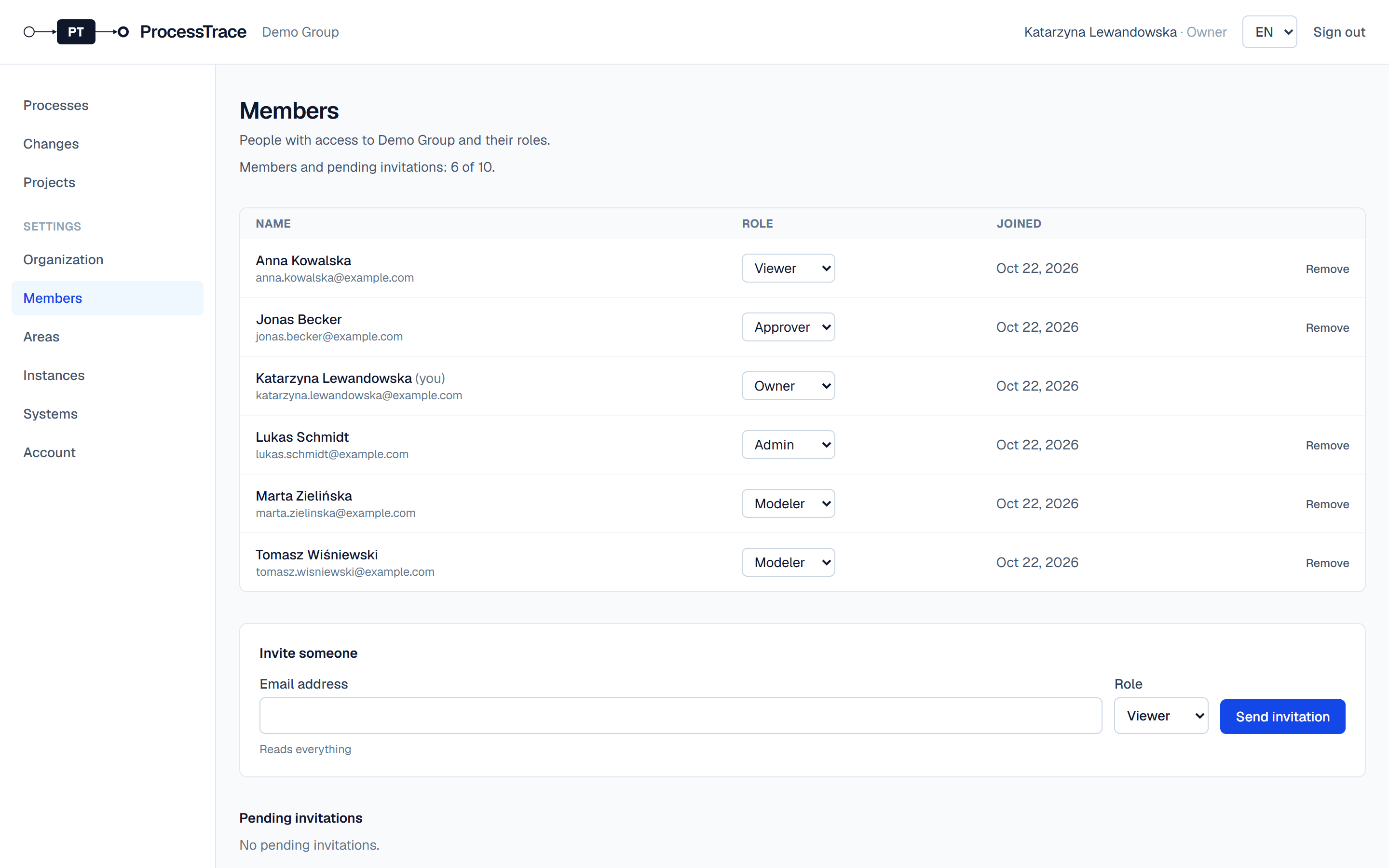Image resolution: width=1389 pixels, height=868 pixels.
Task: Click tomasz.wisniewski@example.com email text
Action: click(x=345, y=572)
